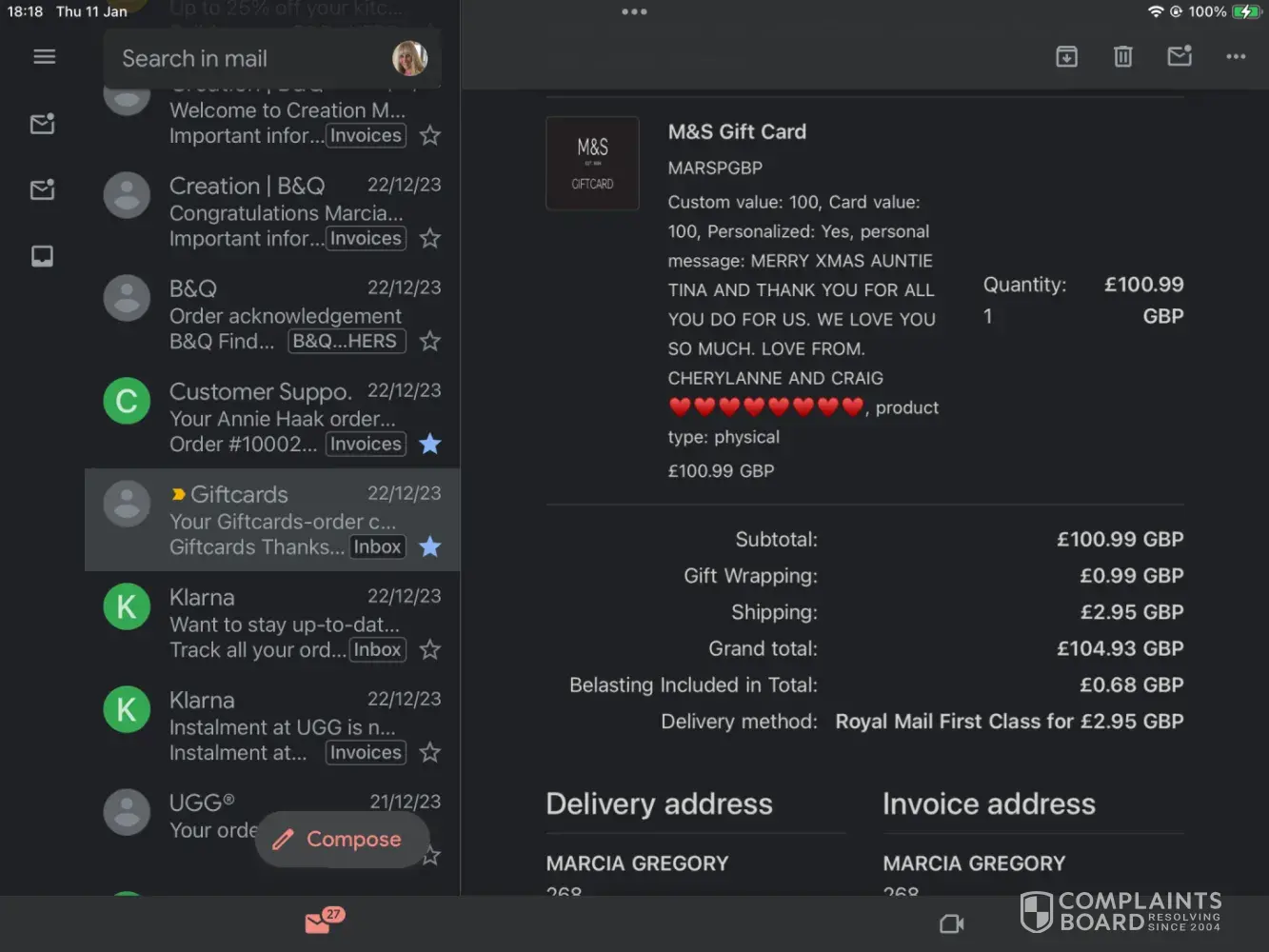Open the Creation | B&Q Congratulations Marcia email
This screenshot has height=952, width=1269.
point(286,211)
